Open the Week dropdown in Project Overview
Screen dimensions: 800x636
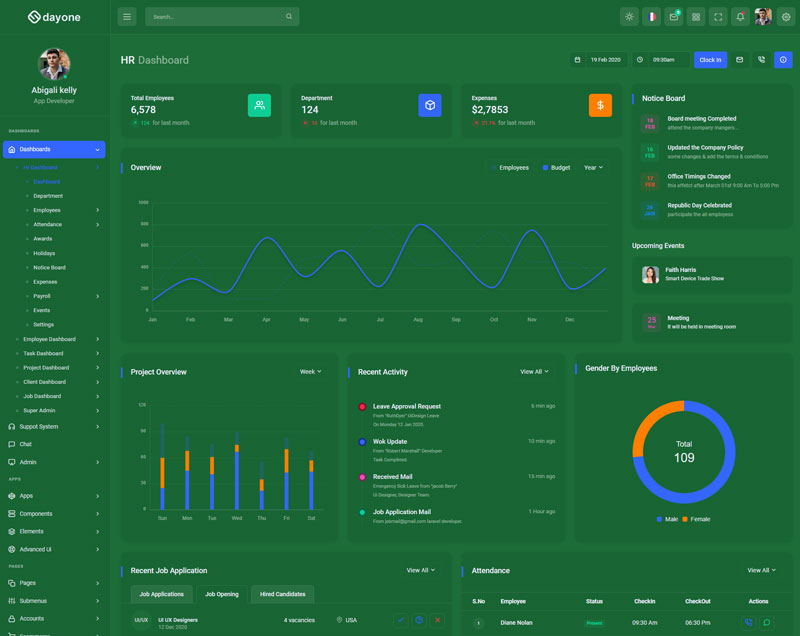tap(311, 372)
